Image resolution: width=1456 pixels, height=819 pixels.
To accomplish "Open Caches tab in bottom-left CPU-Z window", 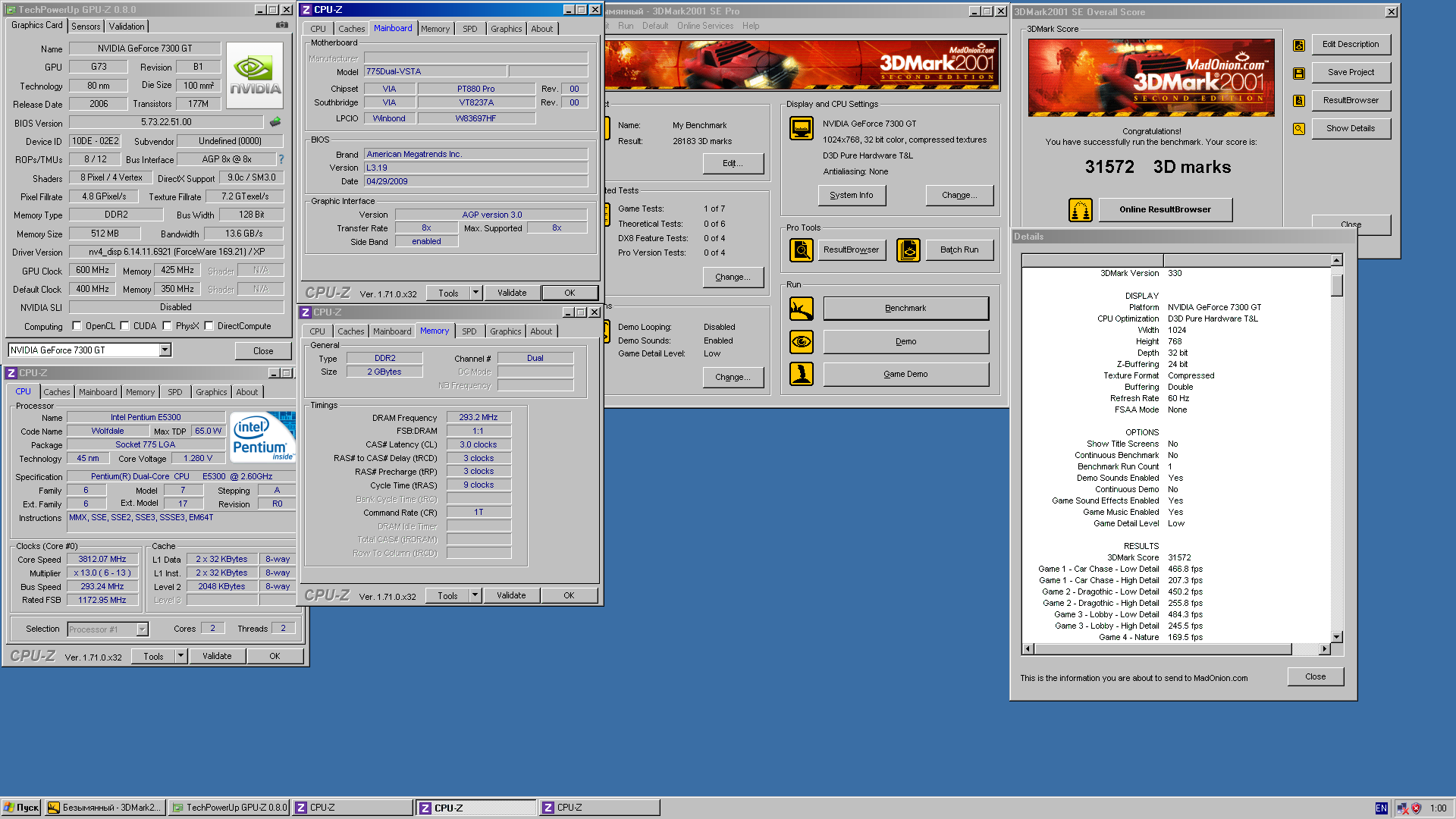I will coord(57,392).
